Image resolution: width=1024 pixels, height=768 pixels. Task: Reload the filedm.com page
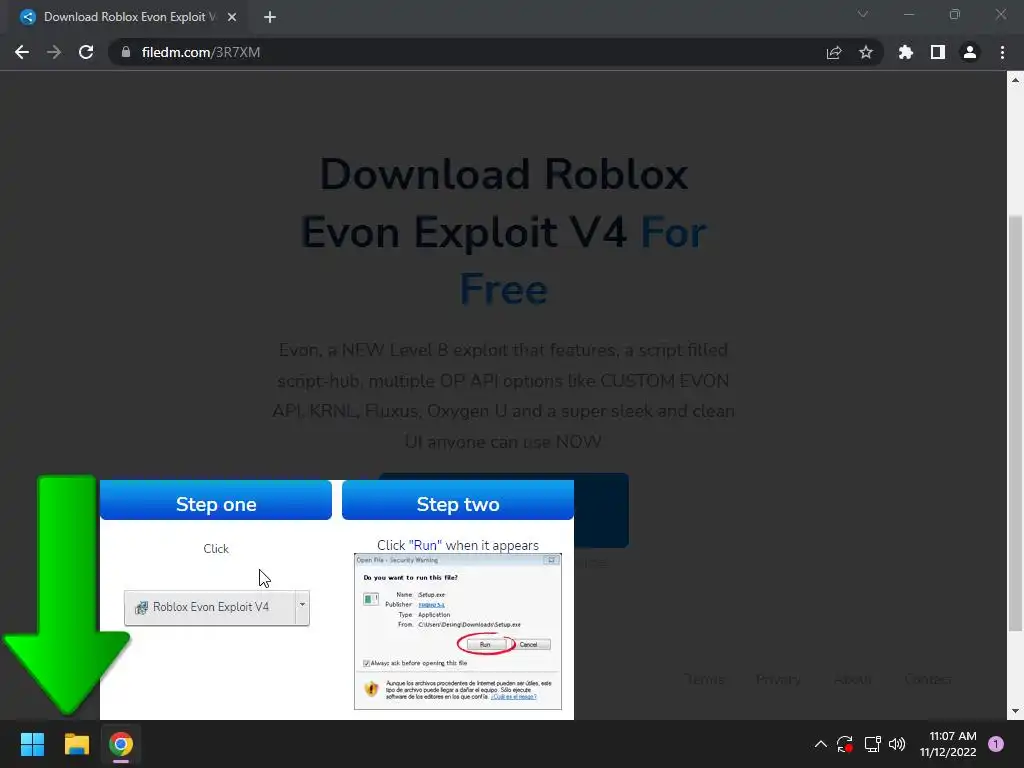pyautogui.click(x=86, y=52)
